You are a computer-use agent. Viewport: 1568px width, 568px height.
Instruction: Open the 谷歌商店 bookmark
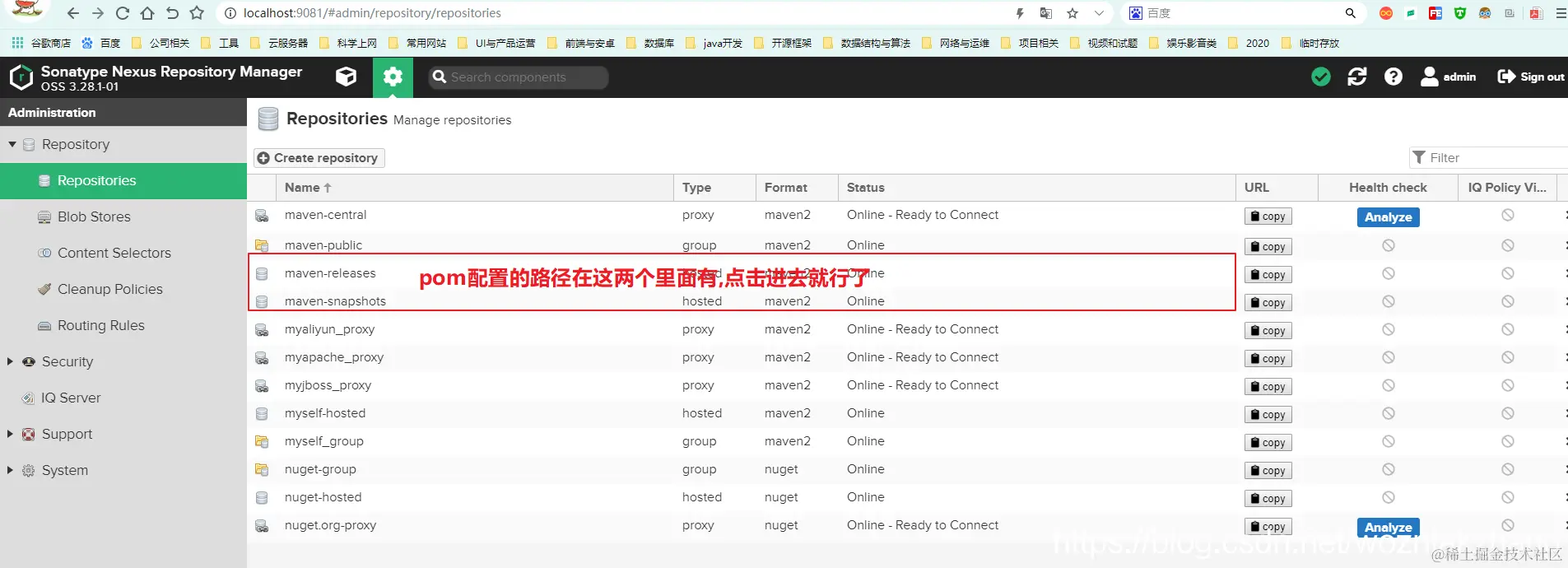tap(42, 43)
